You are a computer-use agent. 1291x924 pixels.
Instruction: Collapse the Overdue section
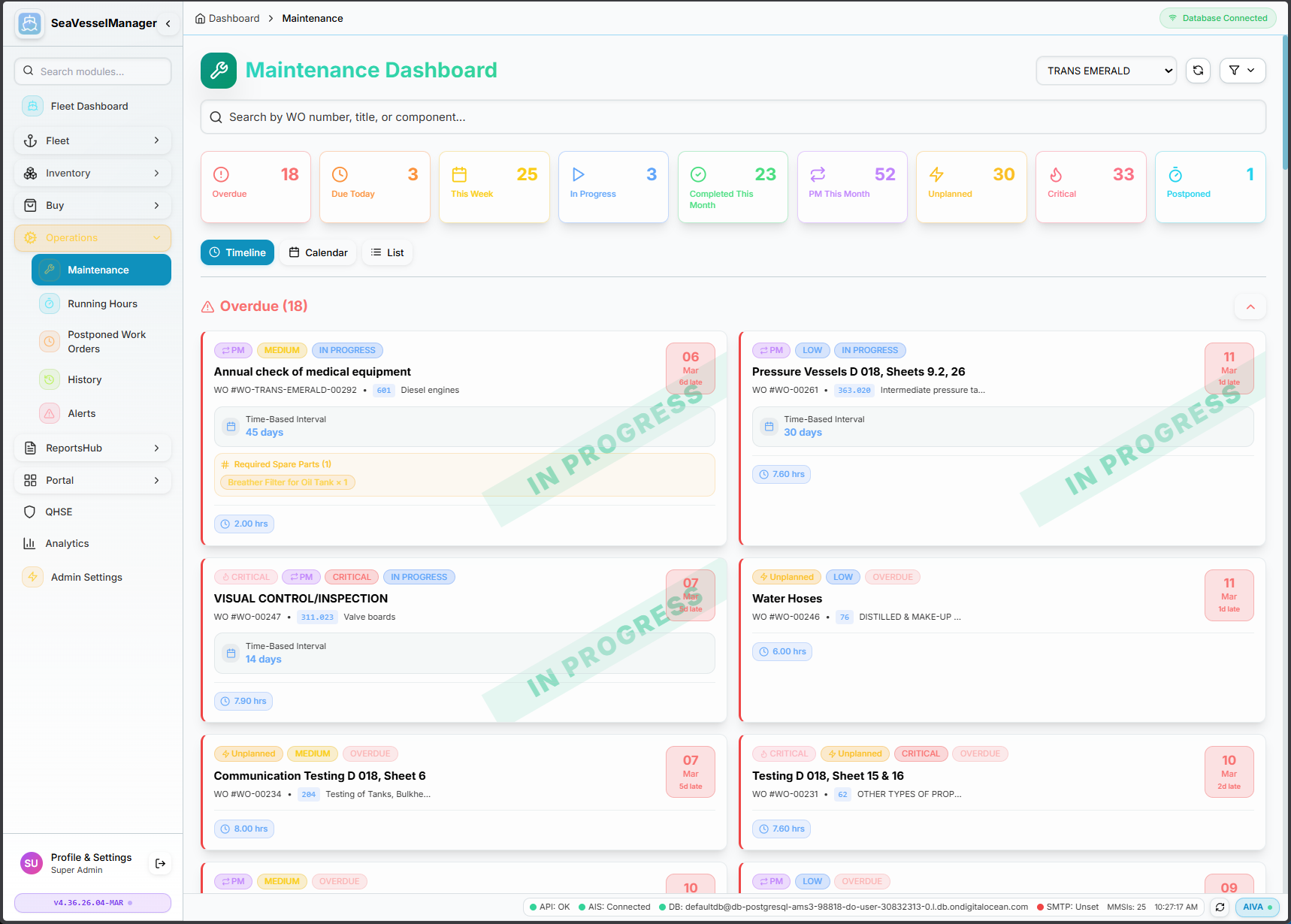coord(1250,306)
